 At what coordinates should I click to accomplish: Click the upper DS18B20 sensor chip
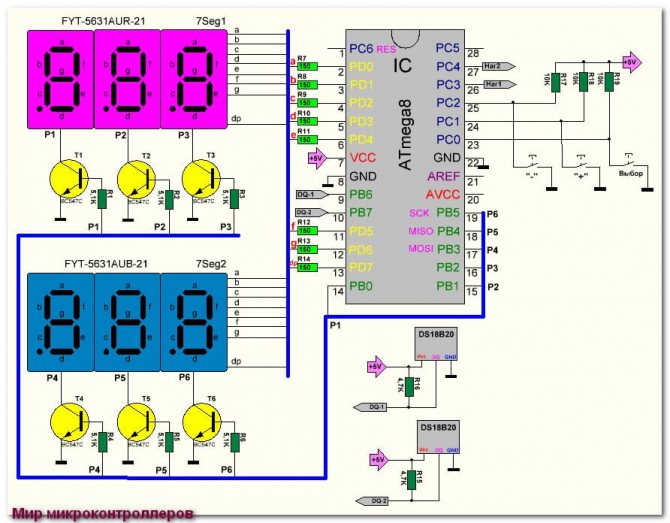[435, 341]
